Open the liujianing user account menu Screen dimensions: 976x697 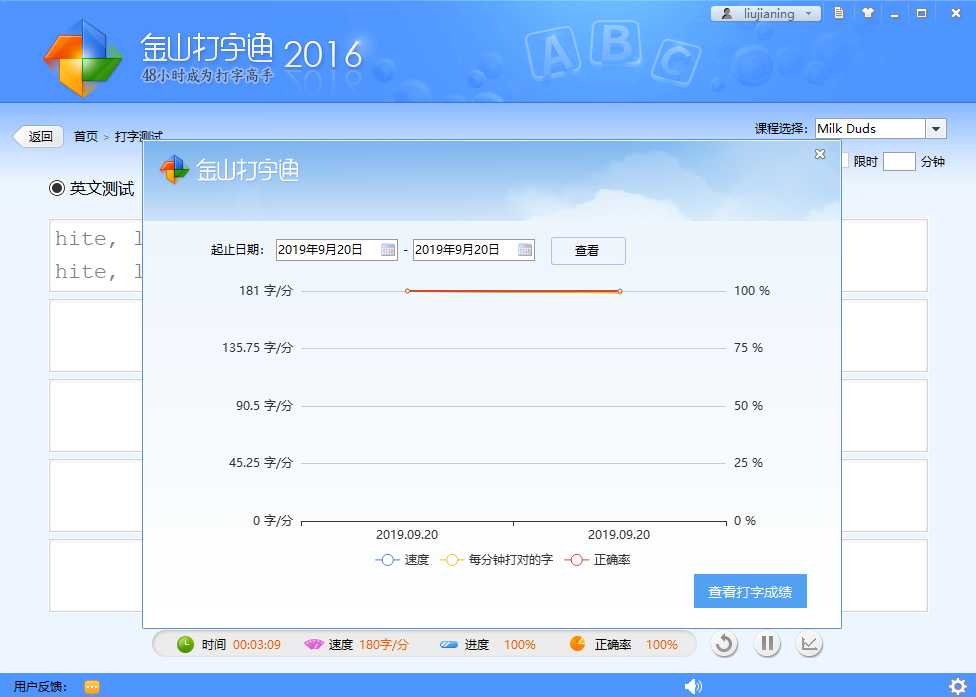764,13
